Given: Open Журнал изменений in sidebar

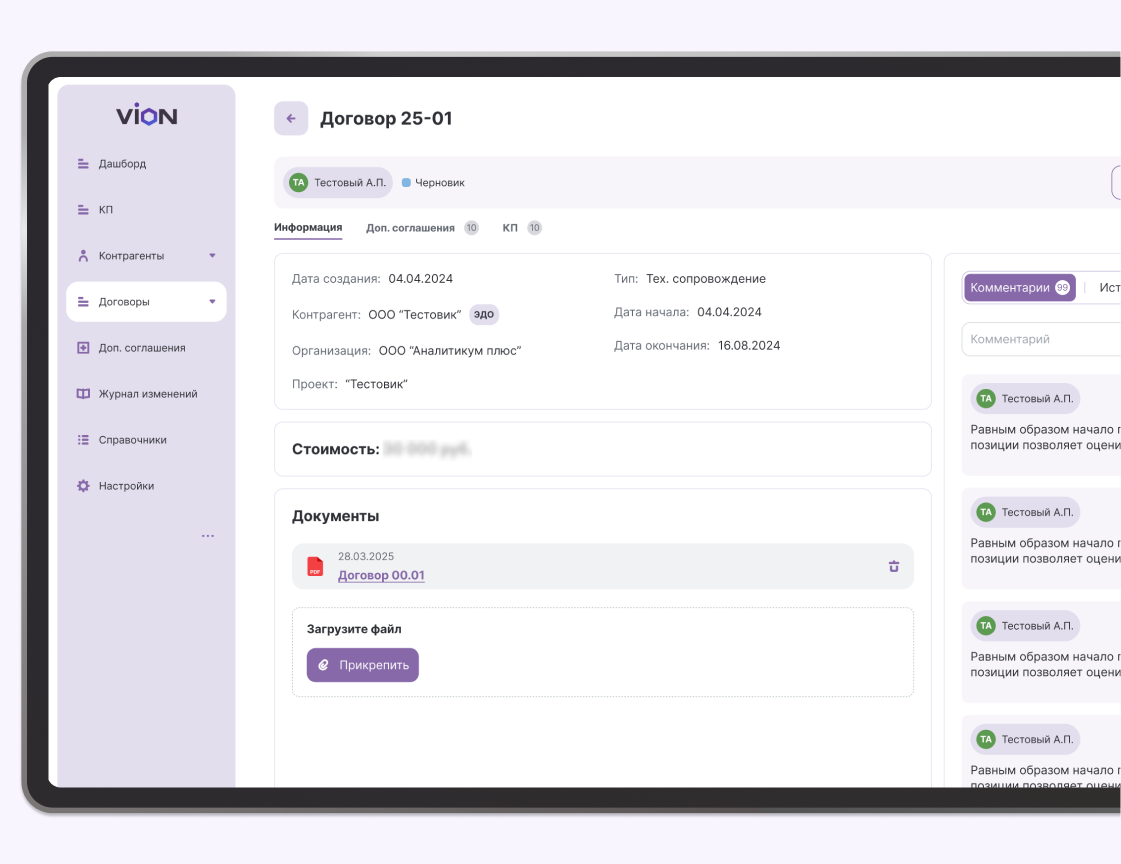Looking at the screenshot, I should (x=147, y=394).
